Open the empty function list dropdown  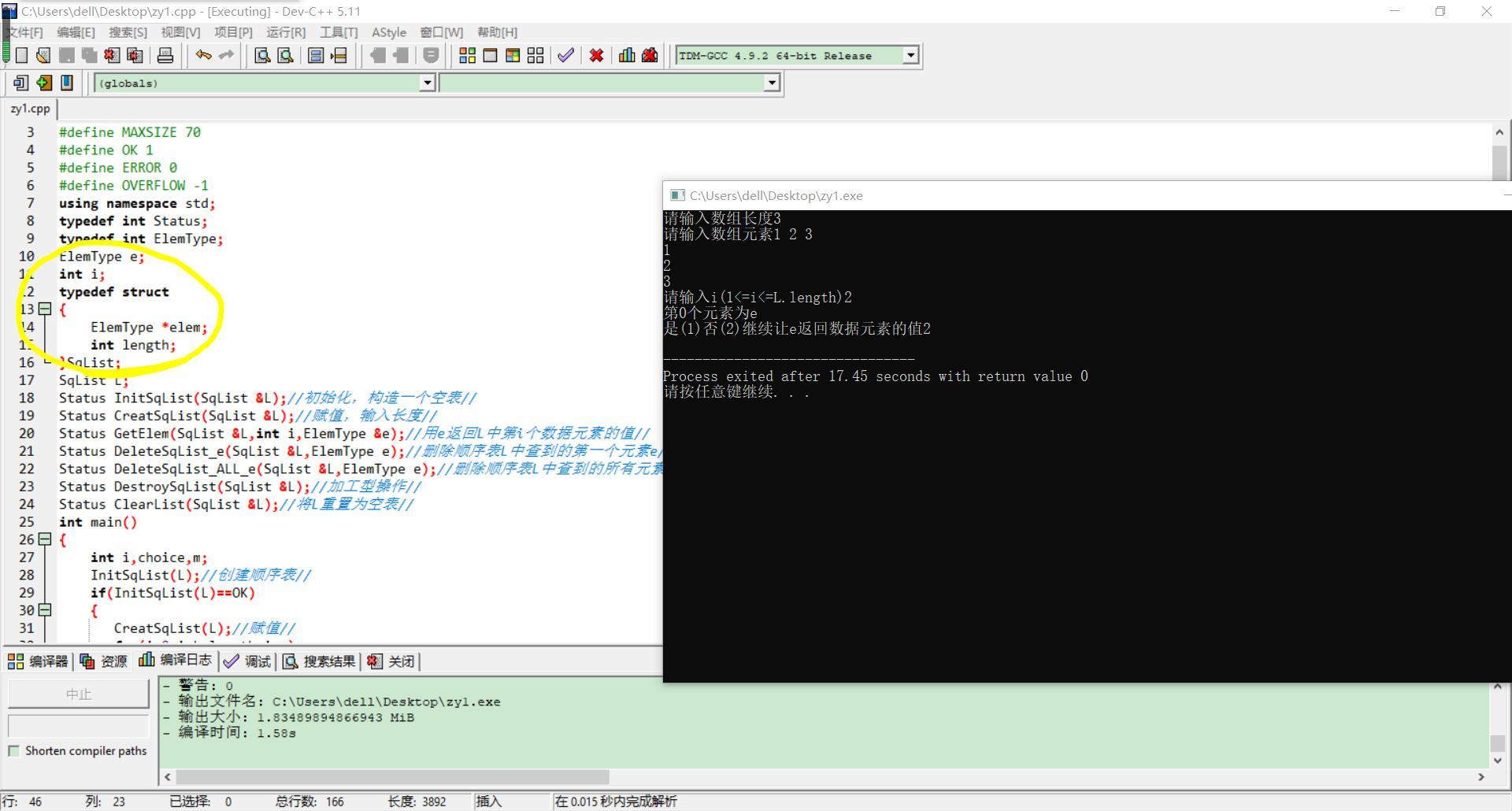(772, 83)
